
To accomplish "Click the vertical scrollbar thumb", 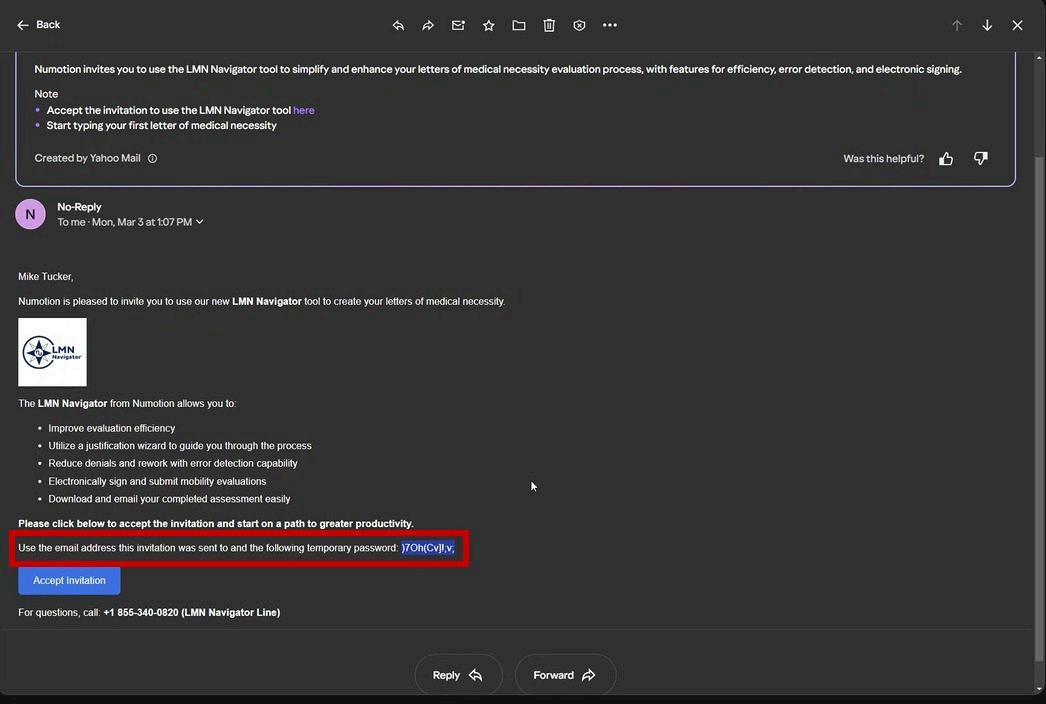I will pos(1039,407).
